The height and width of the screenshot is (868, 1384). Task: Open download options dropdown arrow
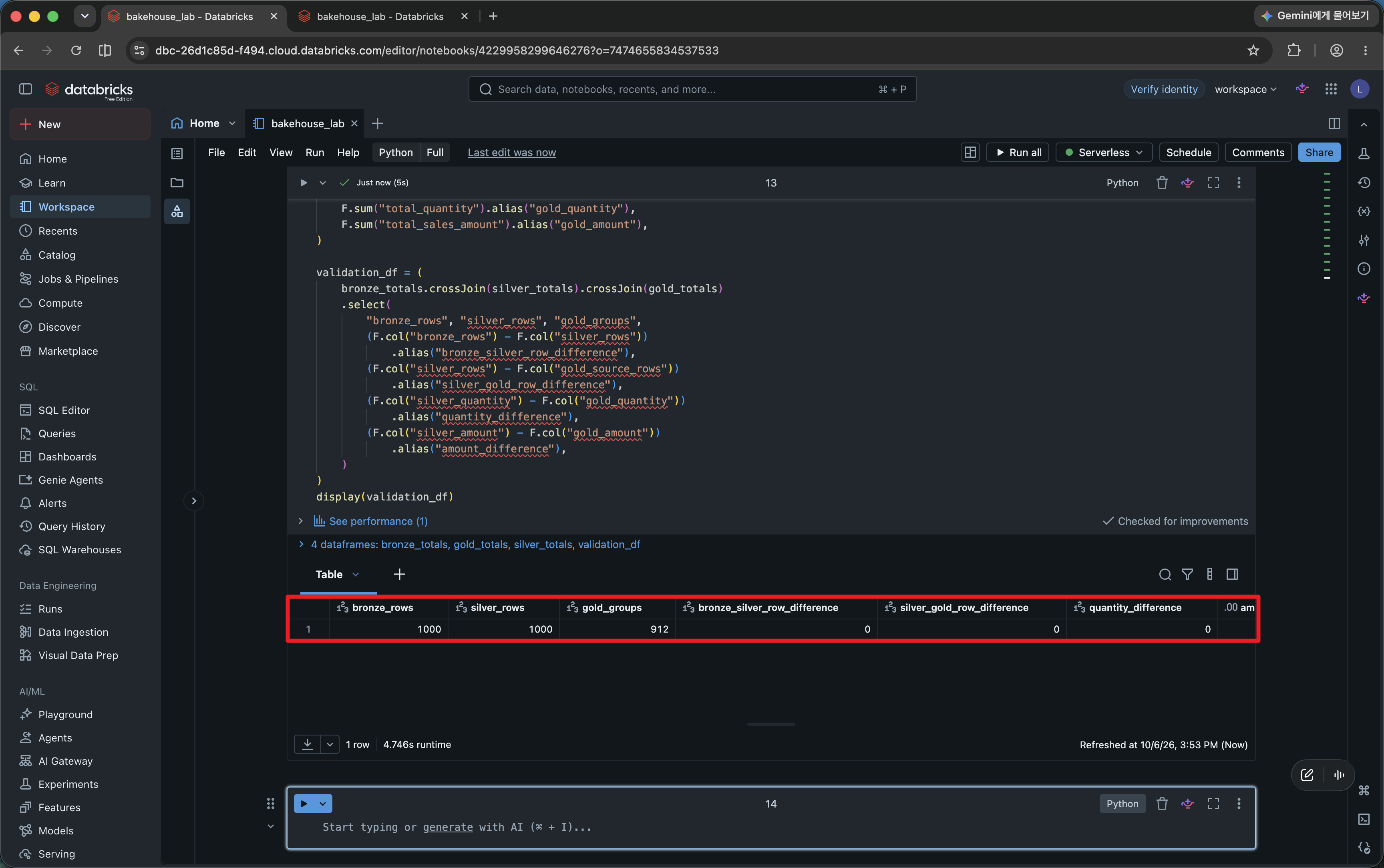pyautogui.click(x=330, y=744)
